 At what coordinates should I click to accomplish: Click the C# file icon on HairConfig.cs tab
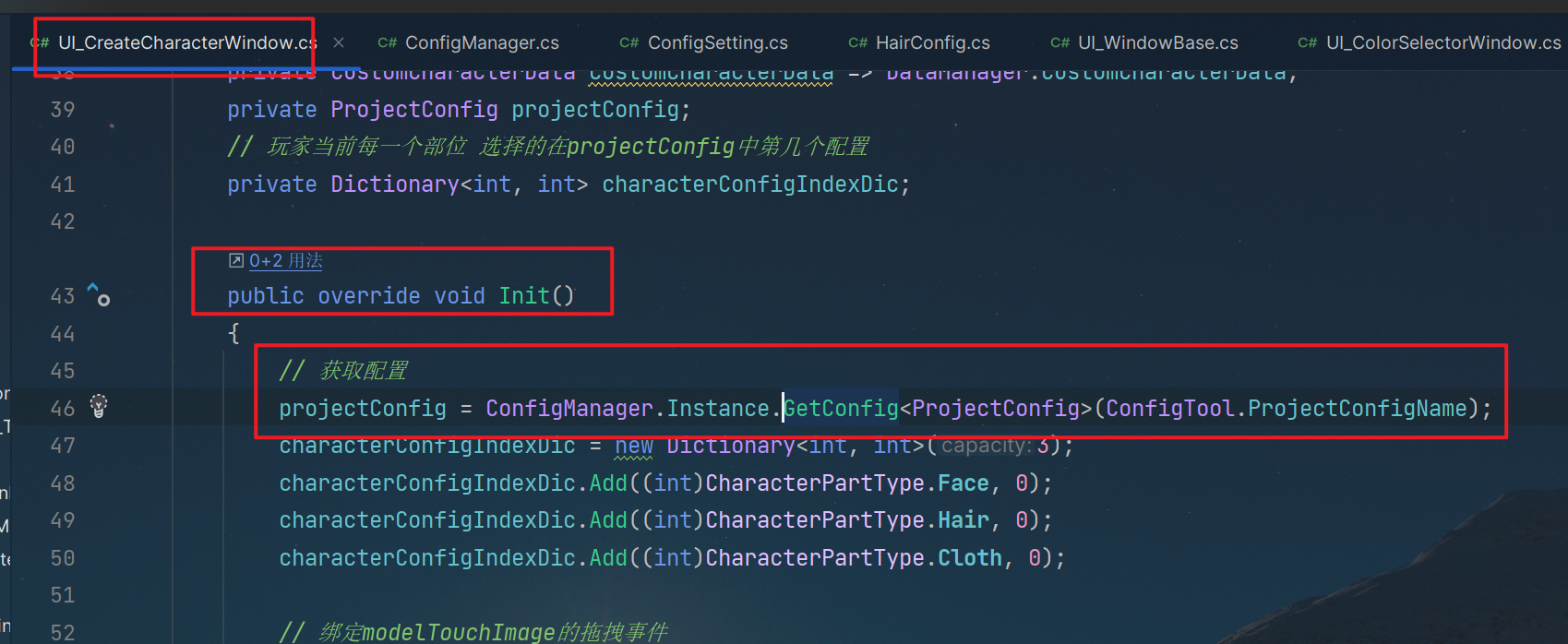[858, 42]
